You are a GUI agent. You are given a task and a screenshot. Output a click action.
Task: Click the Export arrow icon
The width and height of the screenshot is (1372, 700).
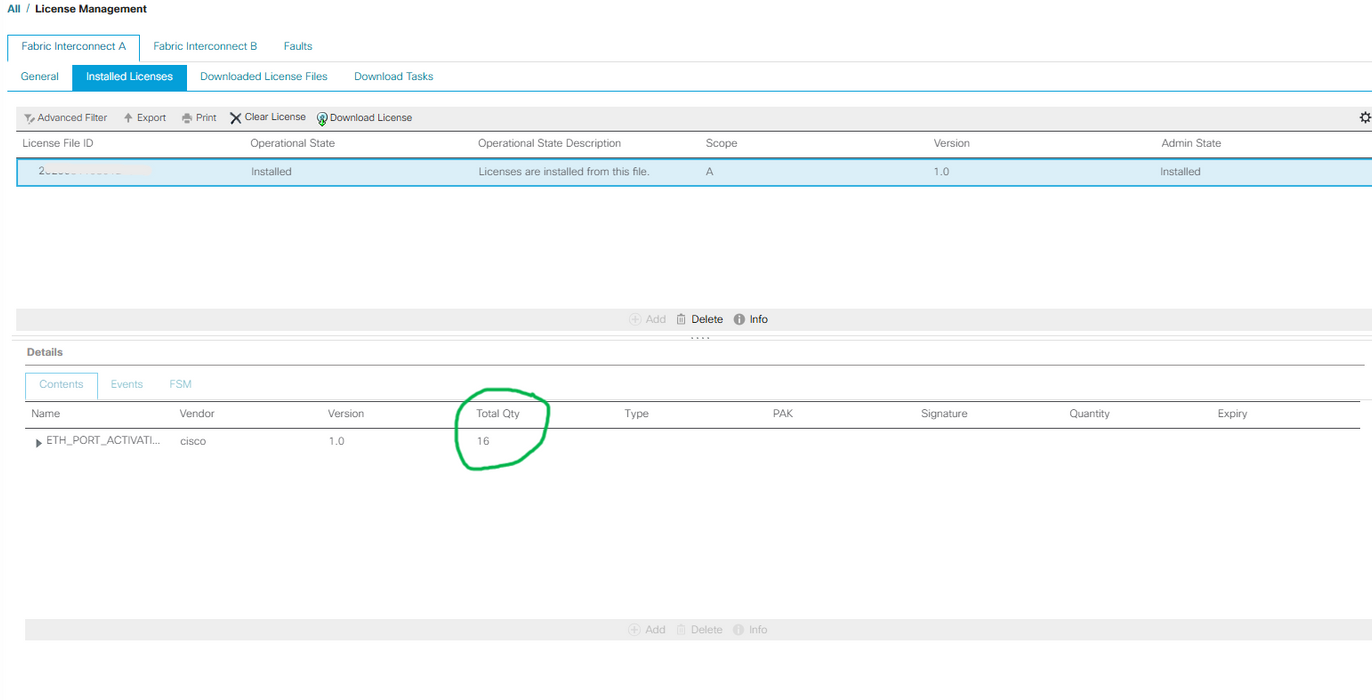(x=128, y=118)
